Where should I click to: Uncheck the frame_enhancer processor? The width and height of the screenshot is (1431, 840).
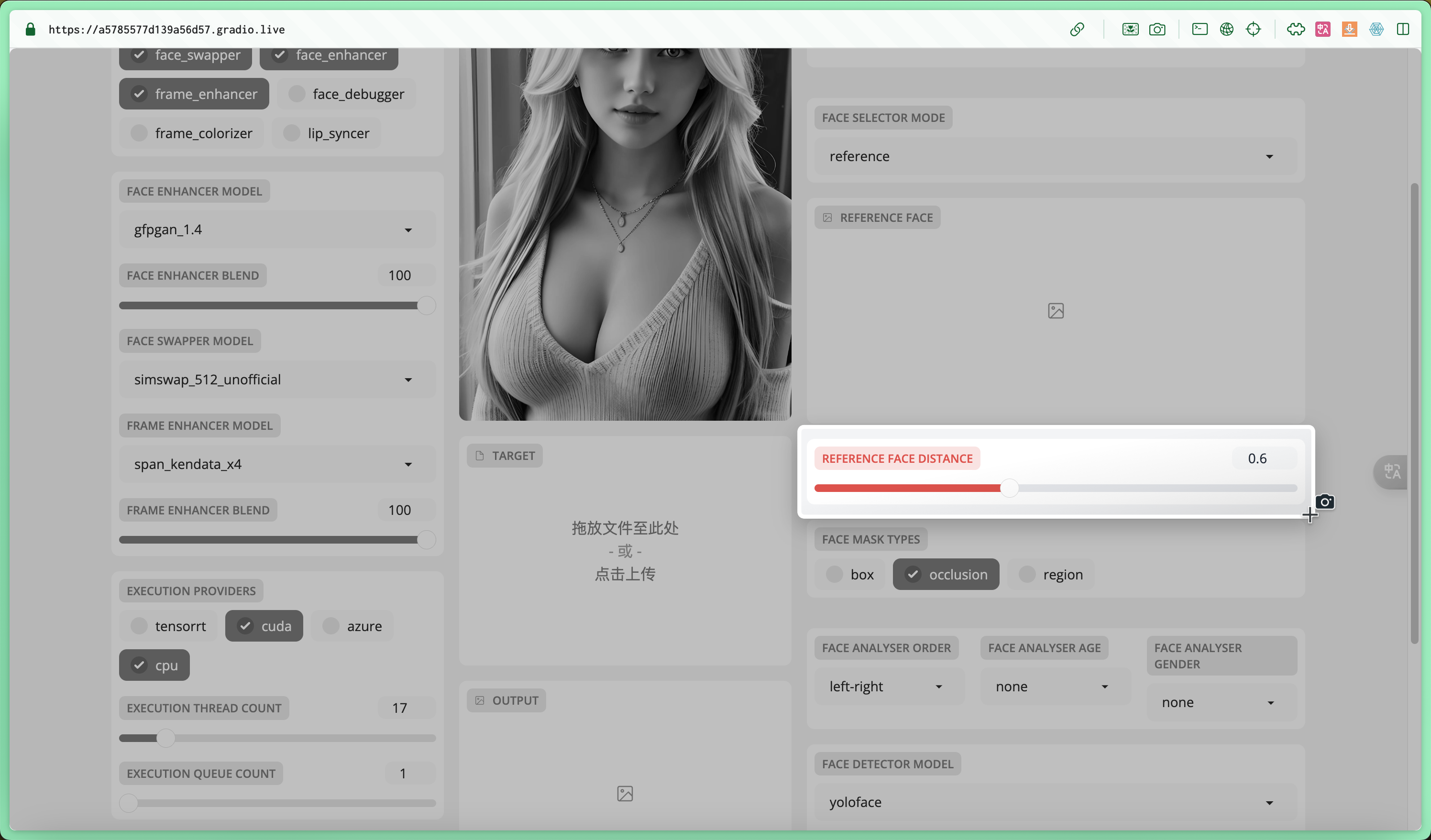click(194, 94)
